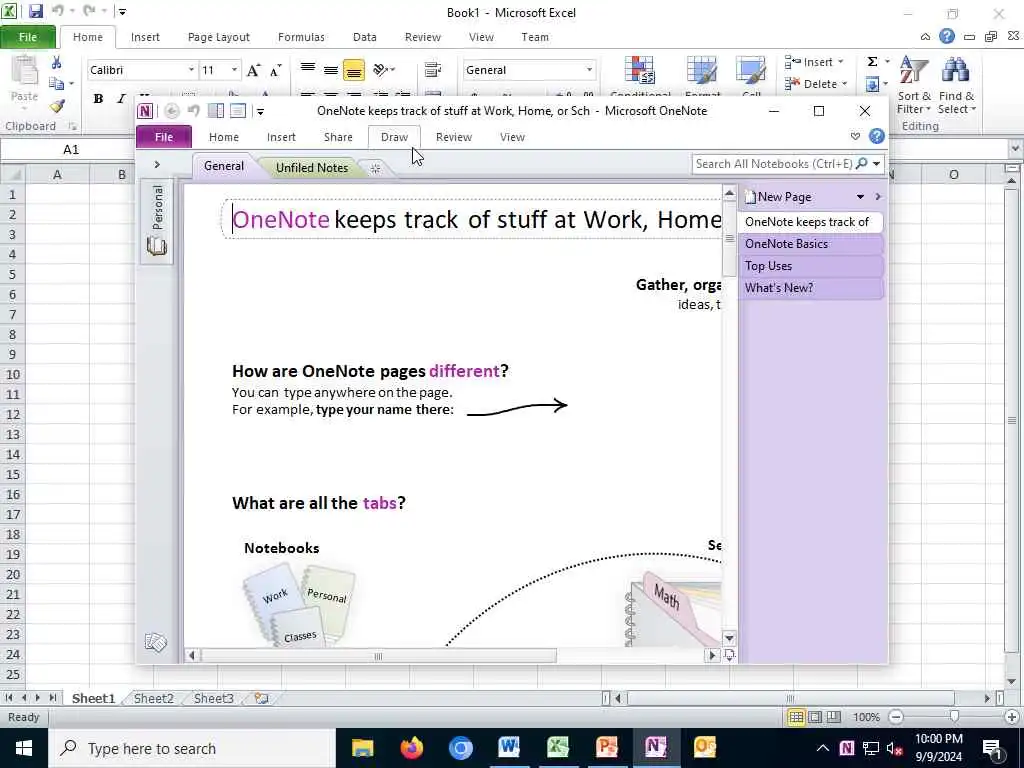Open OneNote Customize Quick Access dropdown
Image resolution: width=1024 pixels, height=768 pixels.
point(260,112)
